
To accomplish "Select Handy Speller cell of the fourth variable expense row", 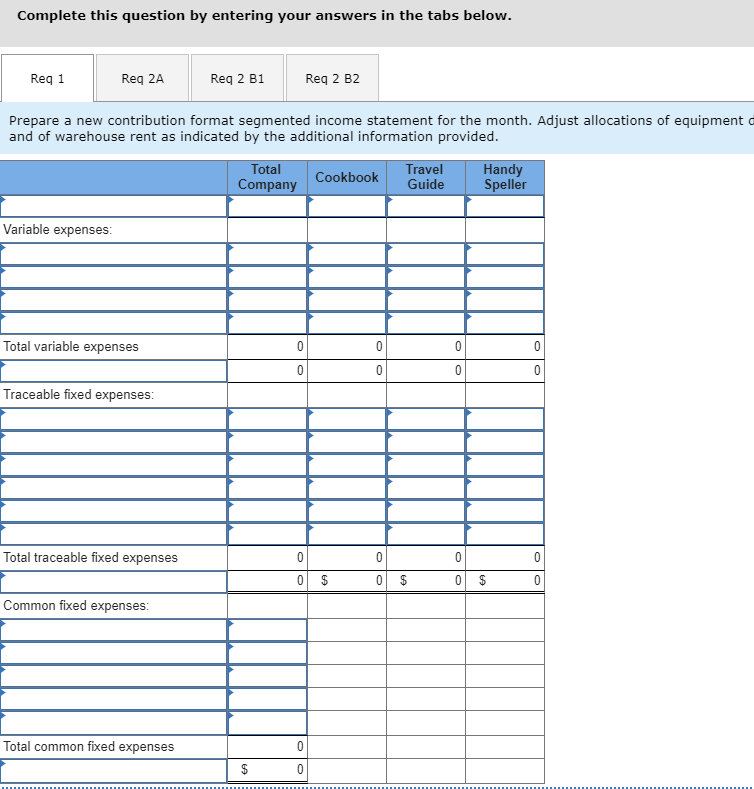I will click(505, 323).
